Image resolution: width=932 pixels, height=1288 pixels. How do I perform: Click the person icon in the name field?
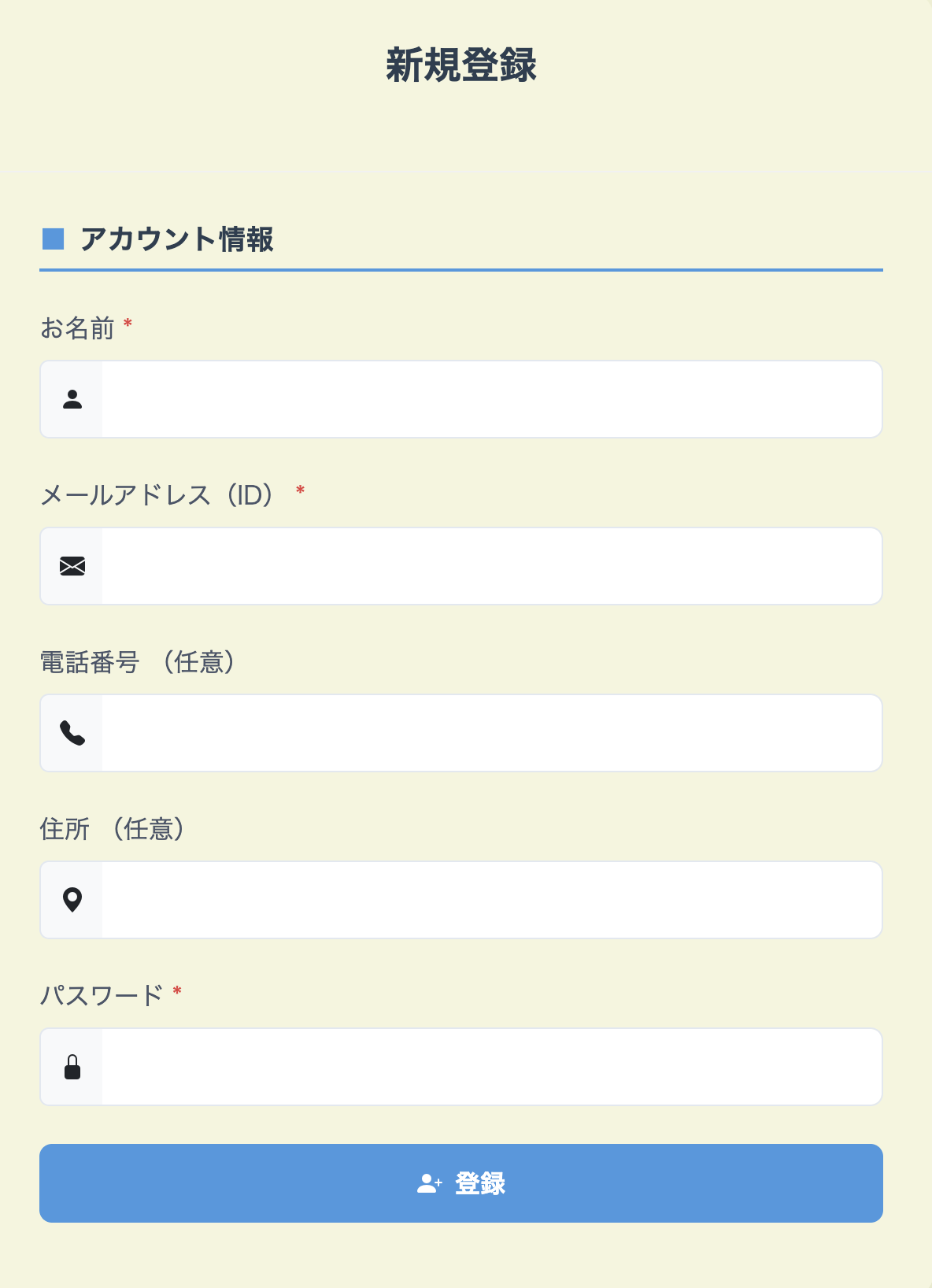[72, 399]
